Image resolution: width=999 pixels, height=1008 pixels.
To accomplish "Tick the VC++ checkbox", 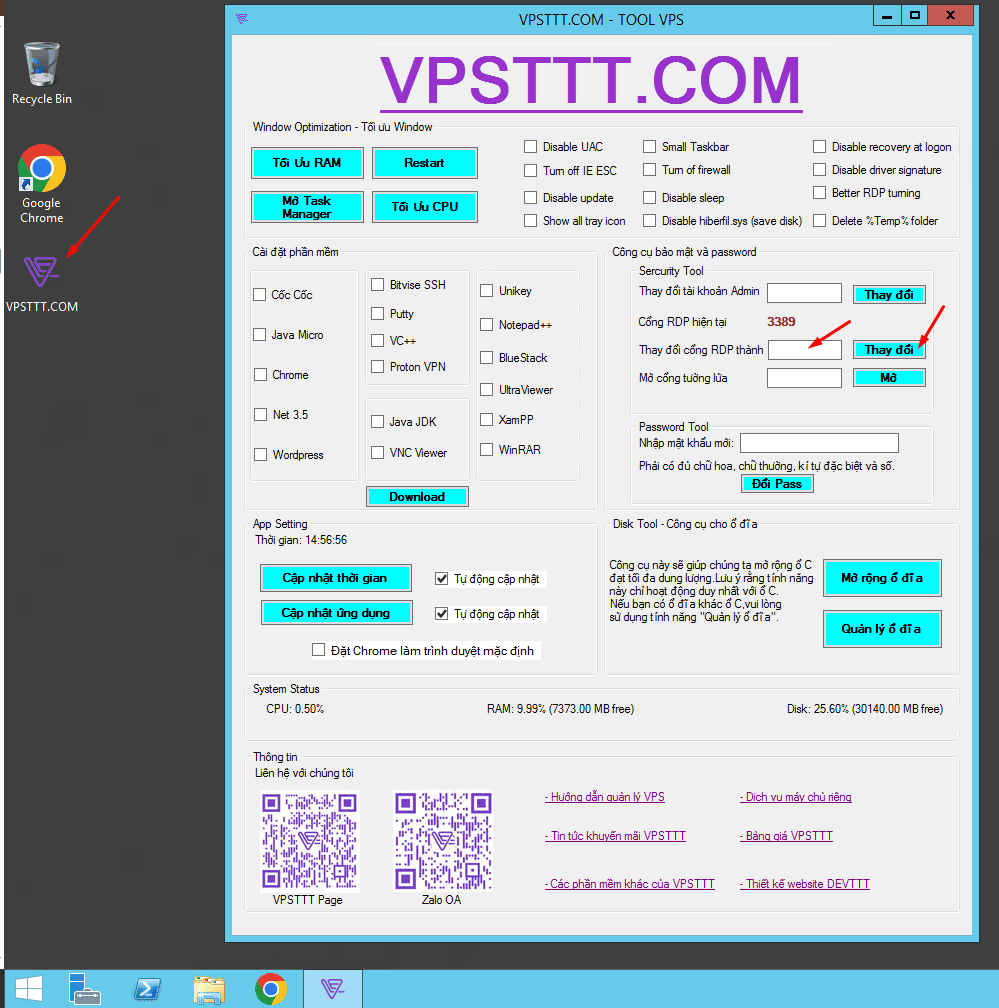I will click(x=378, y=340).
